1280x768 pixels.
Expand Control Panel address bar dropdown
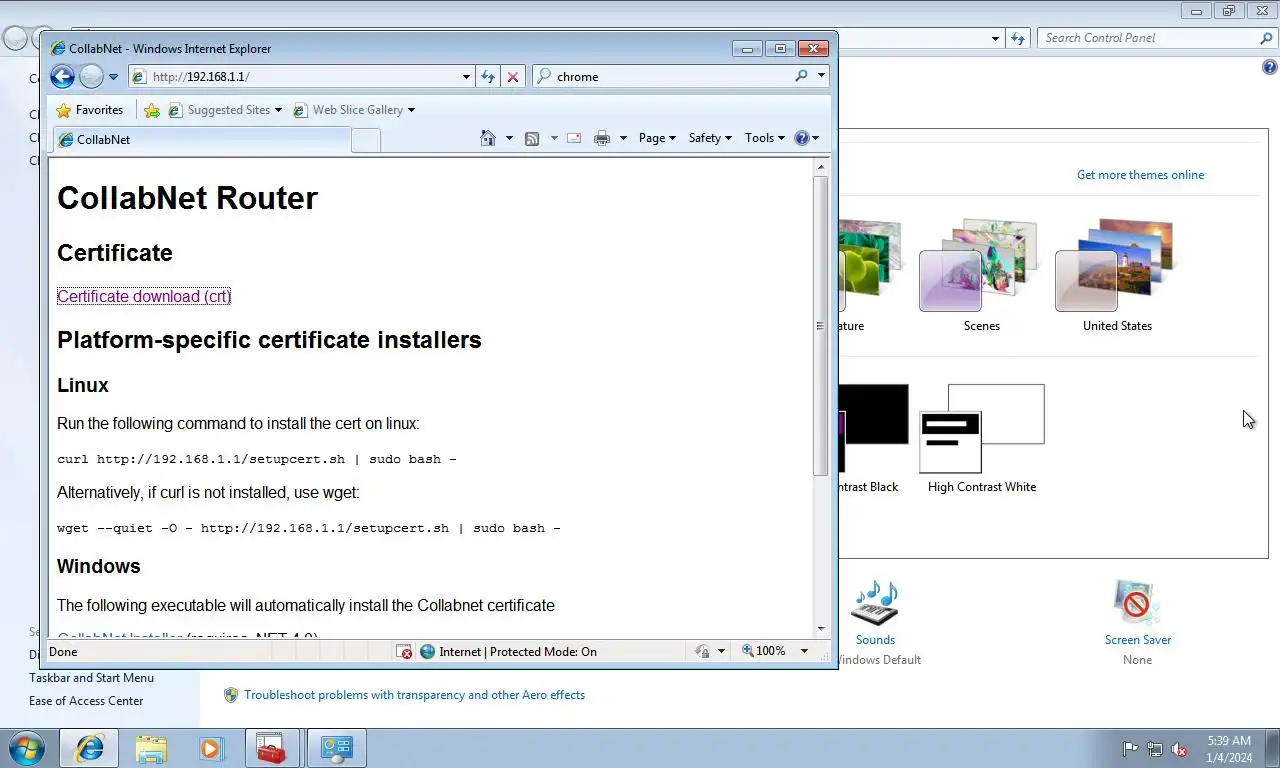coord(995,38)
